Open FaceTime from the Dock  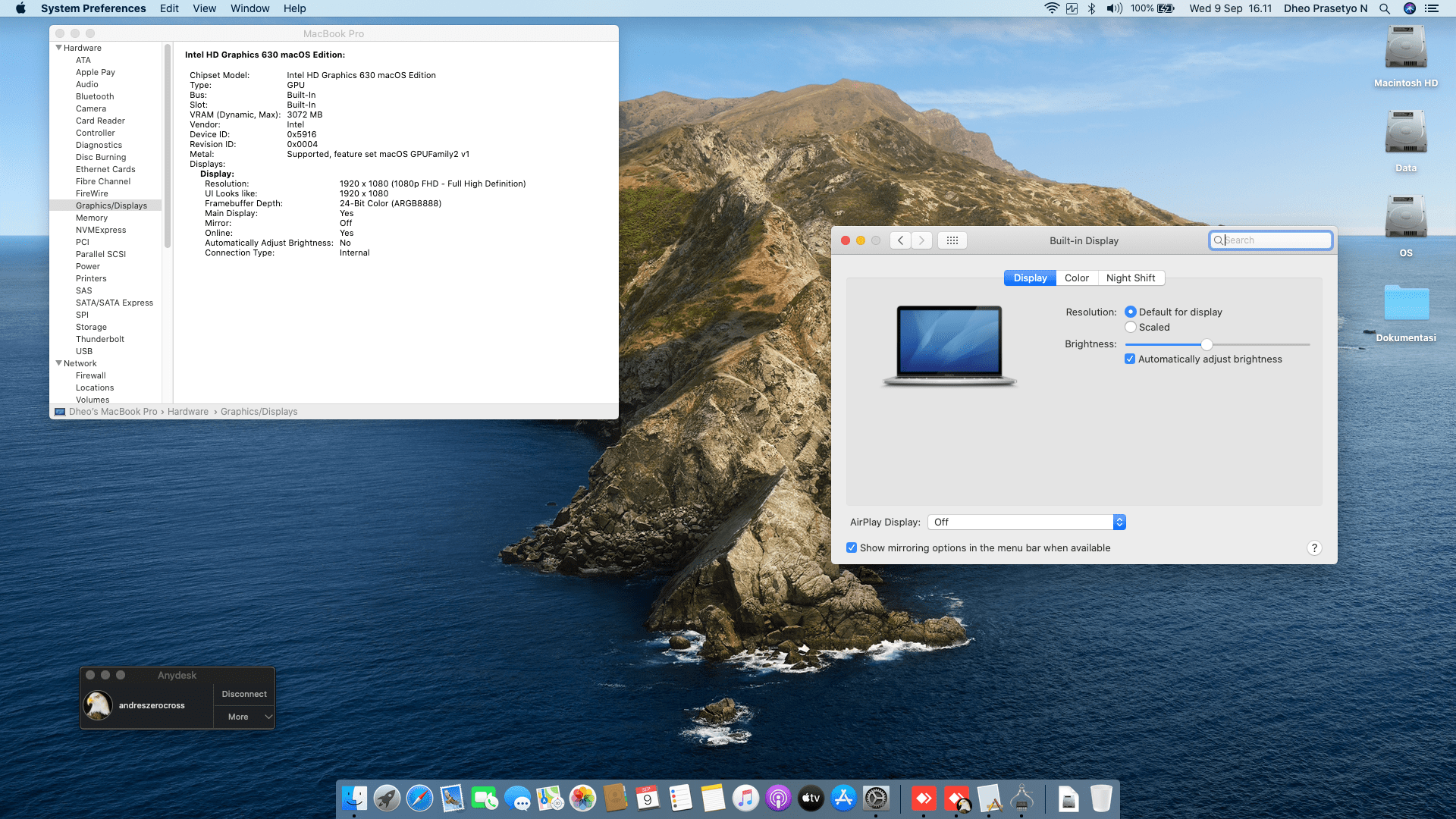[485, 798]
